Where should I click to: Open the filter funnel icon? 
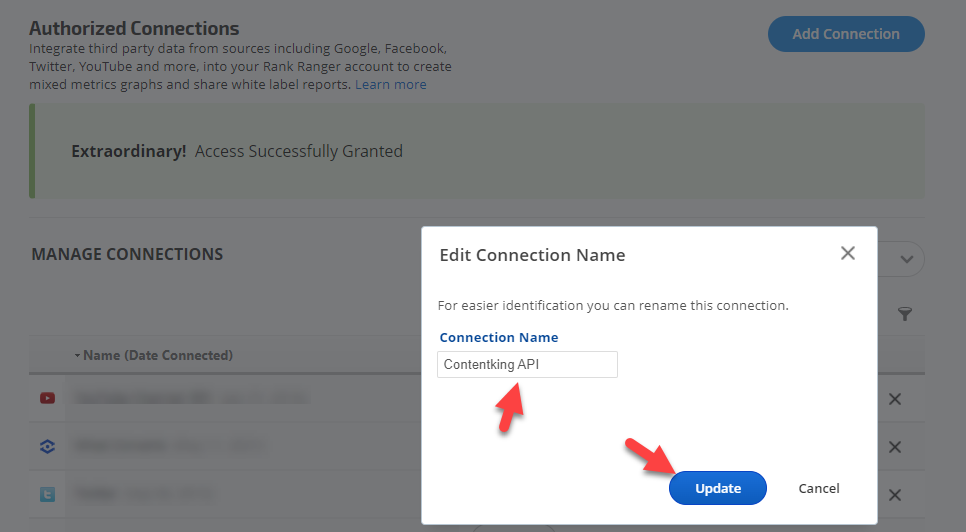[904, 314]
